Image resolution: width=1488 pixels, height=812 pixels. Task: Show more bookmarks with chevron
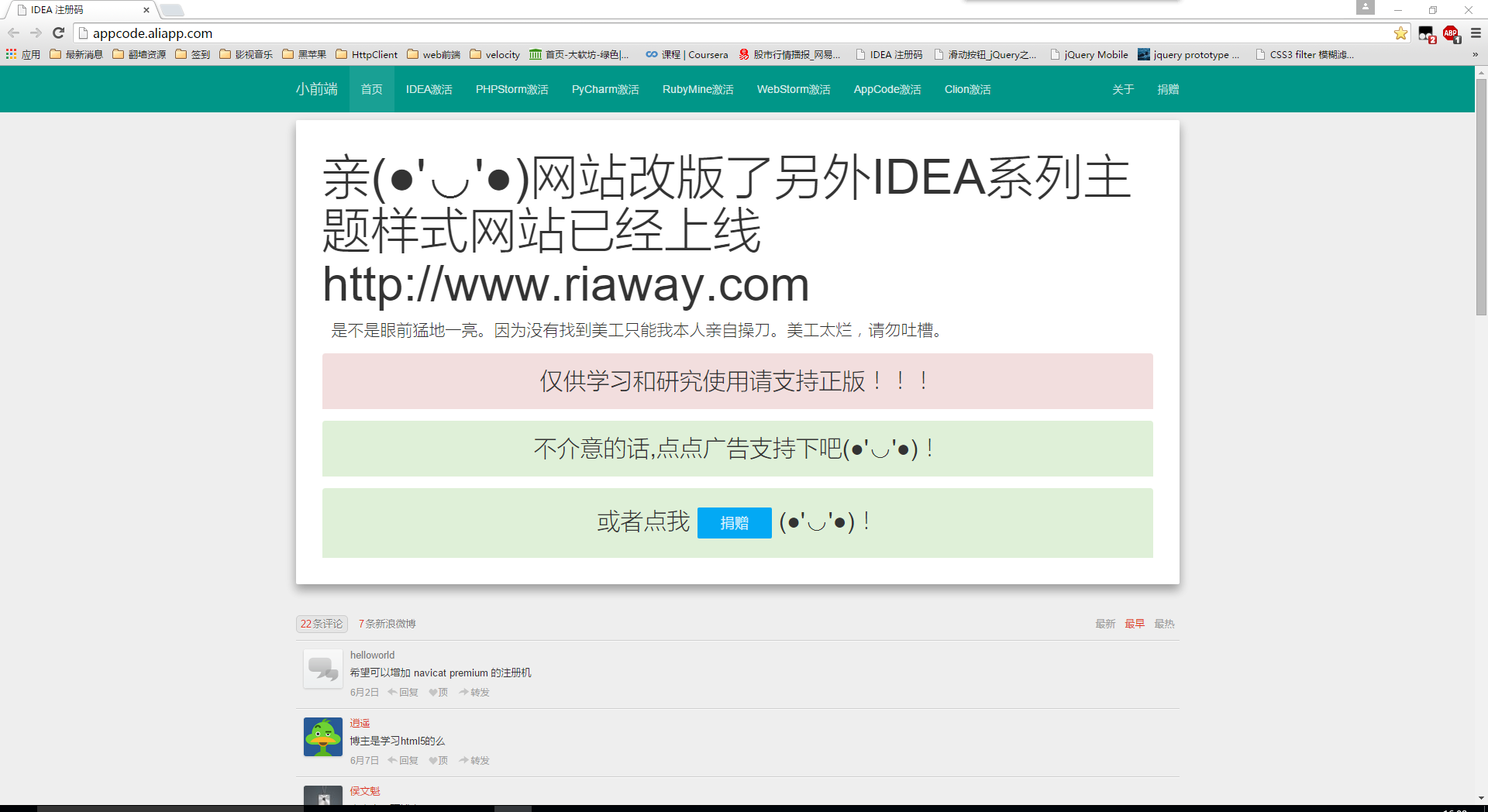(x=1475, y=54)
